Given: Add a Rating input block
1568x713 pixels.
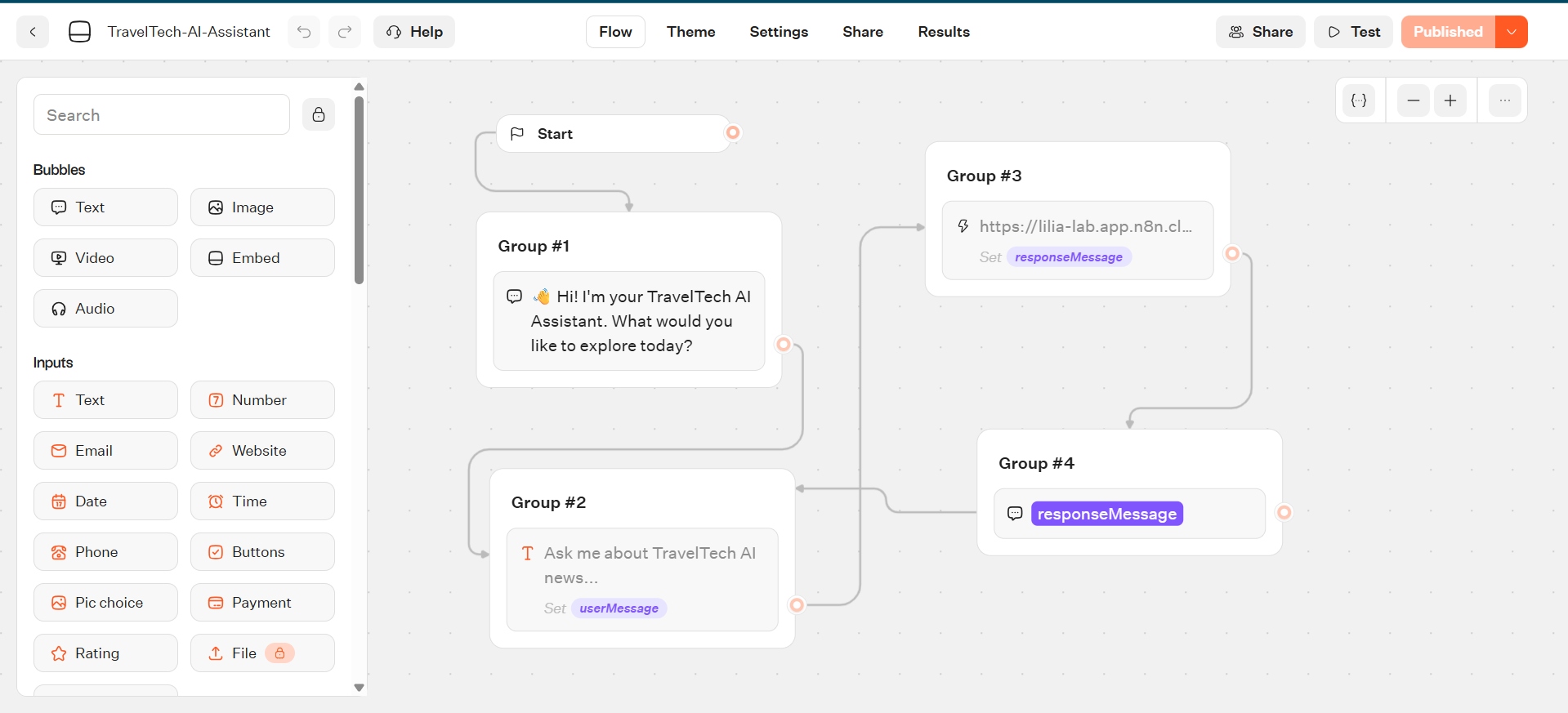Looking at the screenshot, I should [105, 653].
